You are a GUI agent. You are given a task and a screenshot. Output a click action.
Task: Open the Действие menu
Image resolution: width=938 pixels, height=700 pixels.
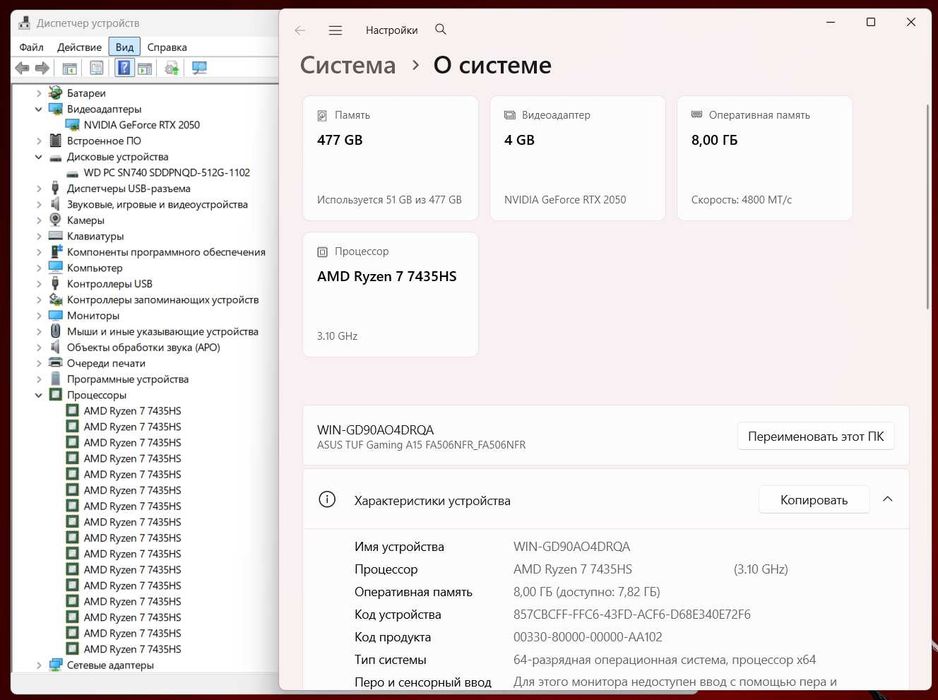[x=80, y=47]
